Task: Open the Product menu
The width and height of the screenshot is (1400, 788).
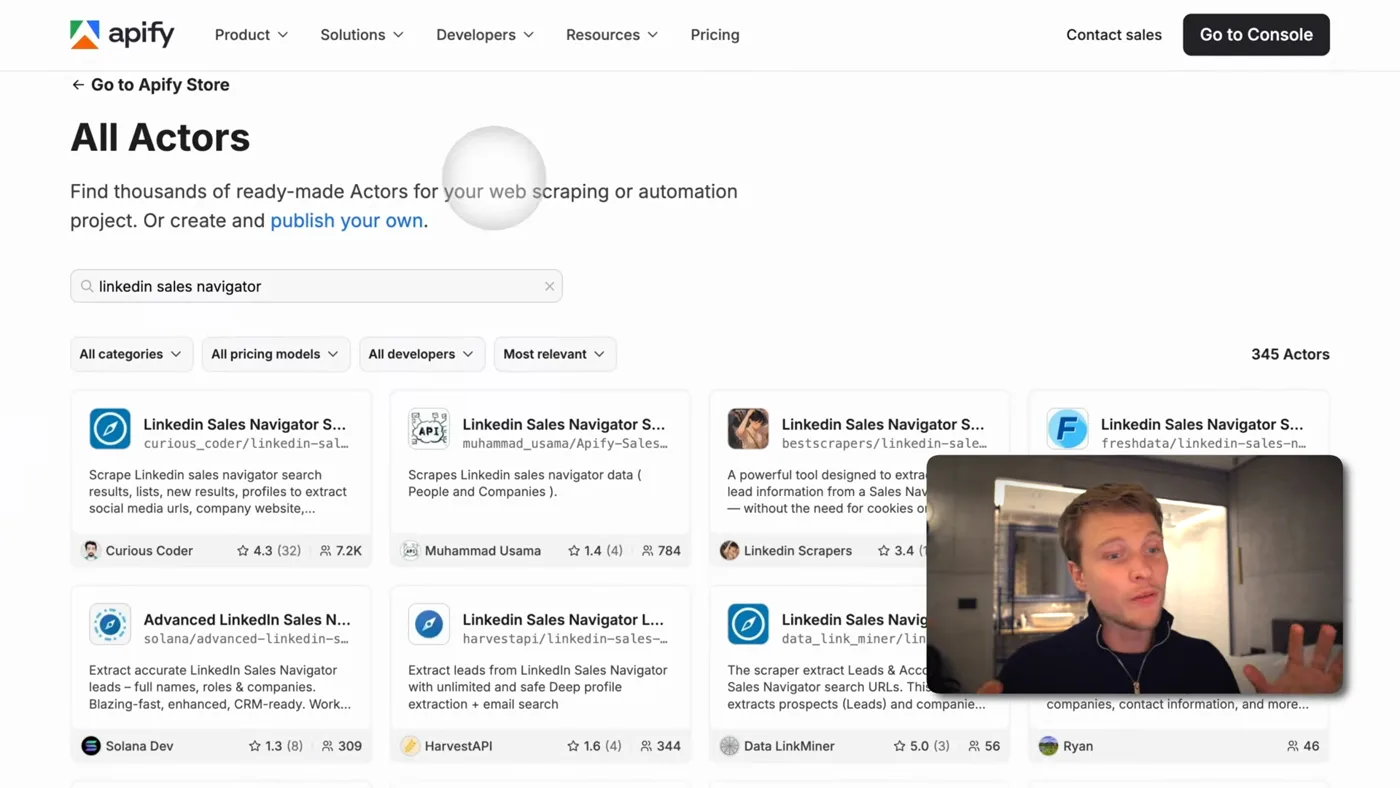Action: tap(251, 35)
